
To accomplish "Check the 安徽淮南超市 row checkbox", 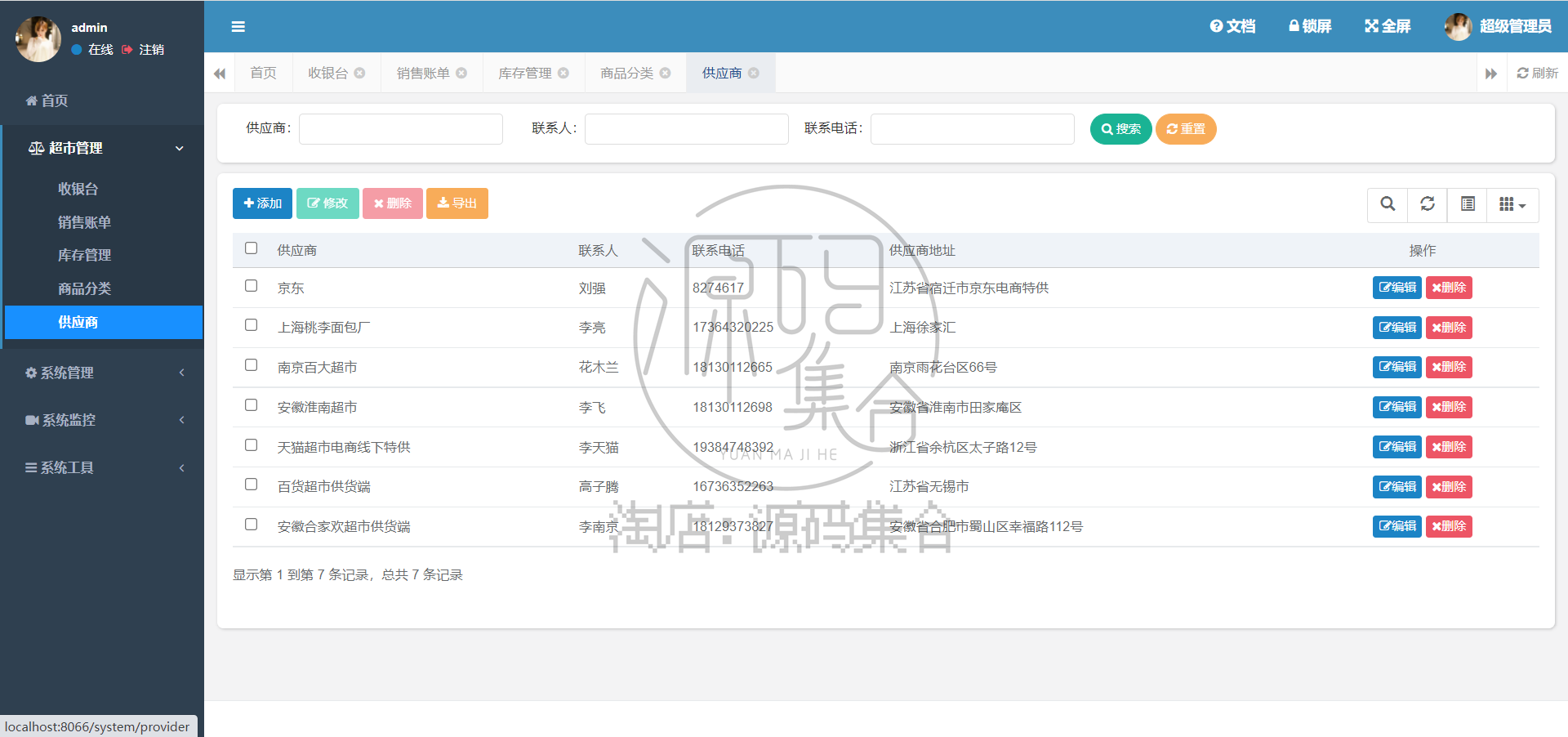I will coord(252,405).
